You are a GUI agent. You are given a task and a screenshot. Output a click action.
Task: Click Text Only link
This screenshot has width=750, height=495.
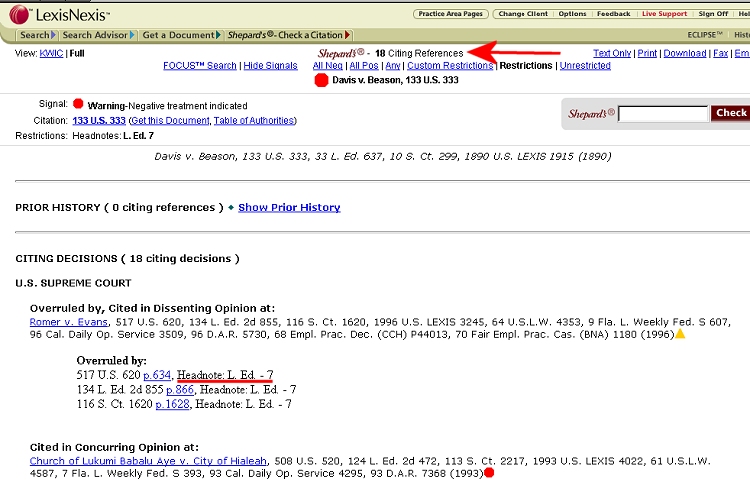[612, 53]
